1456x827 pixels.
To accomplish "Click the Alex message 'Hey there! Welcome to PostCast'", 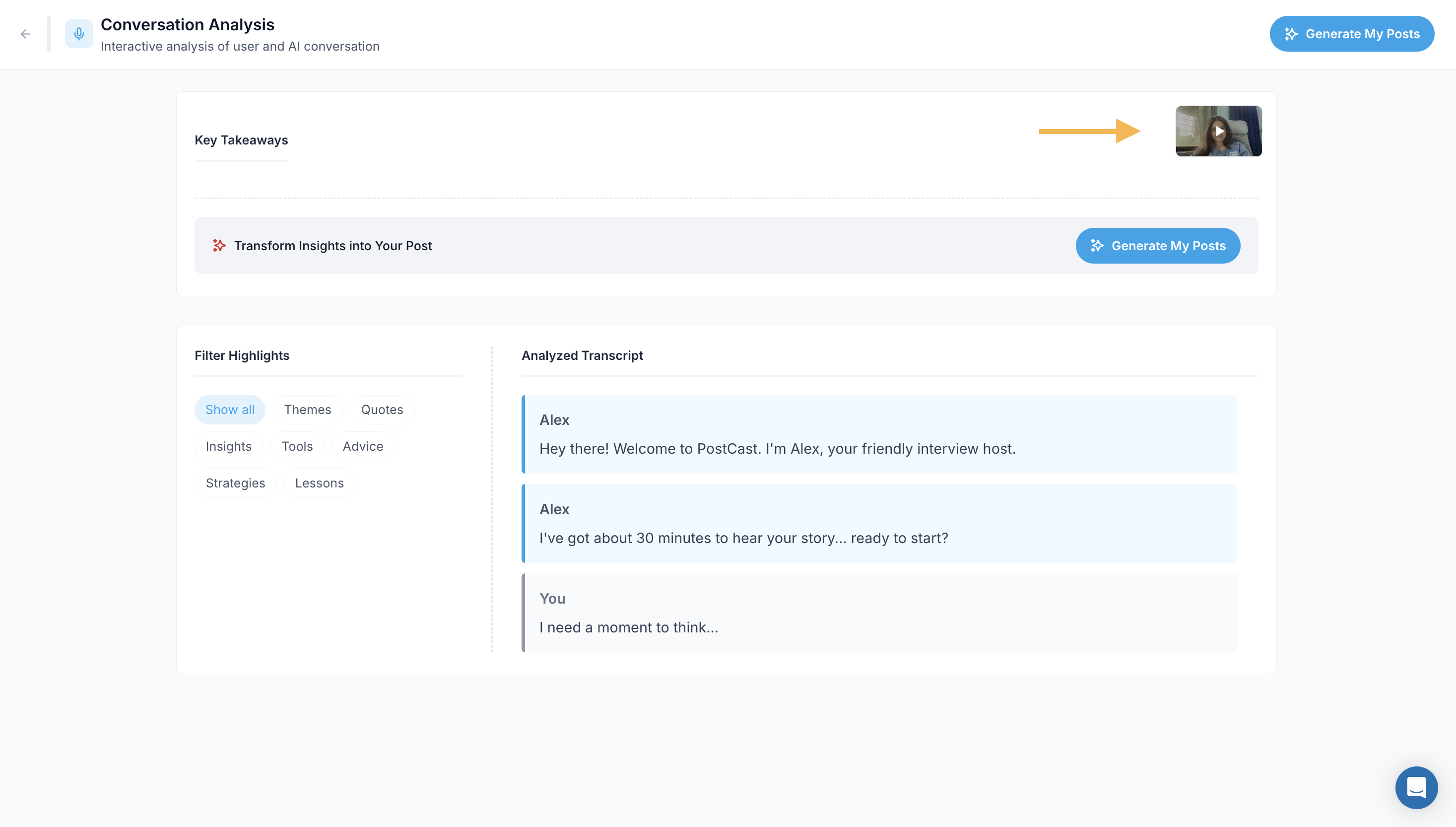I will pyautogui.click(x=879, y=434).
